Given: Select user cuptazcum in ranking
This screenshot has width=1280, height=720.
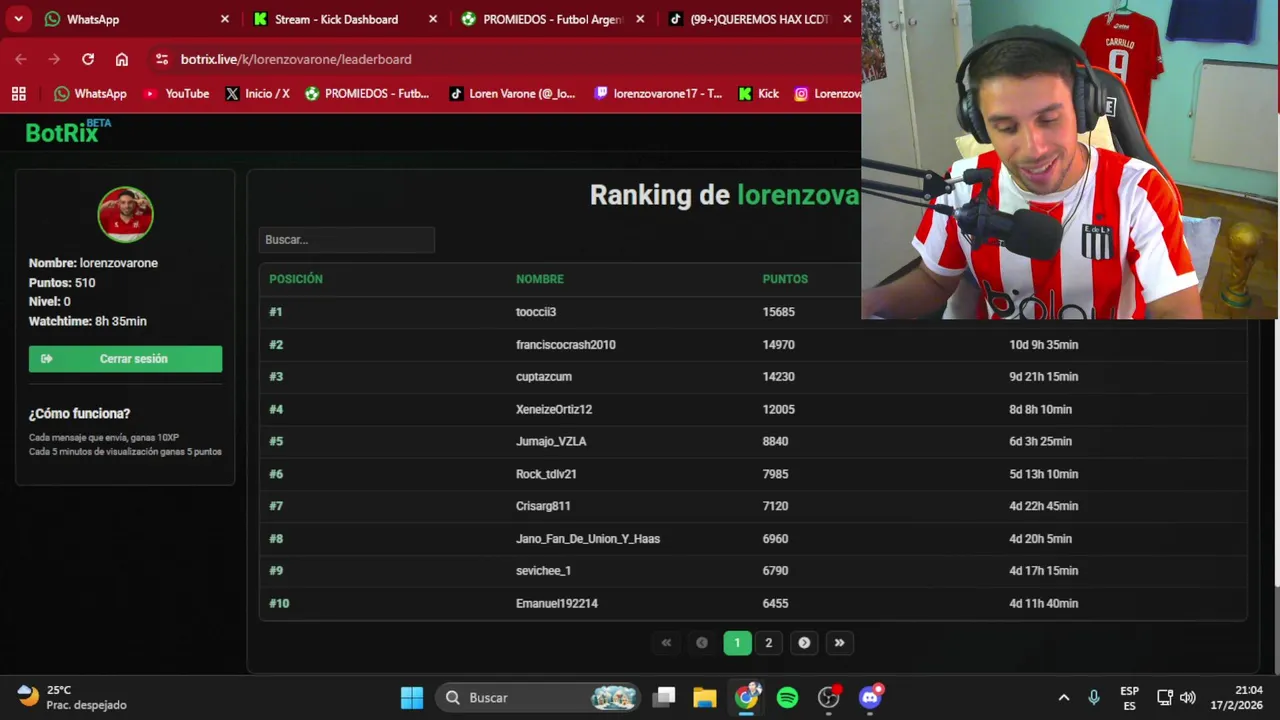Looking at the screenshot, I should pos(544,377).
